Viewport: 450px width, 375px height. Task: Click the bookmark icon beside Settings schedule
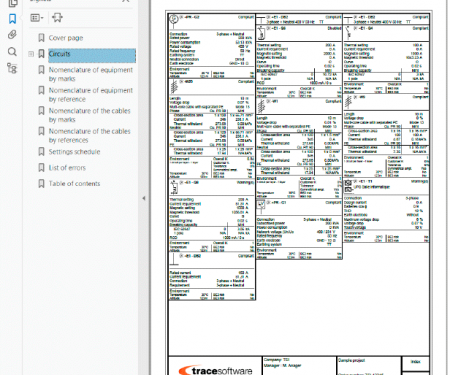[x=41, y=152]
